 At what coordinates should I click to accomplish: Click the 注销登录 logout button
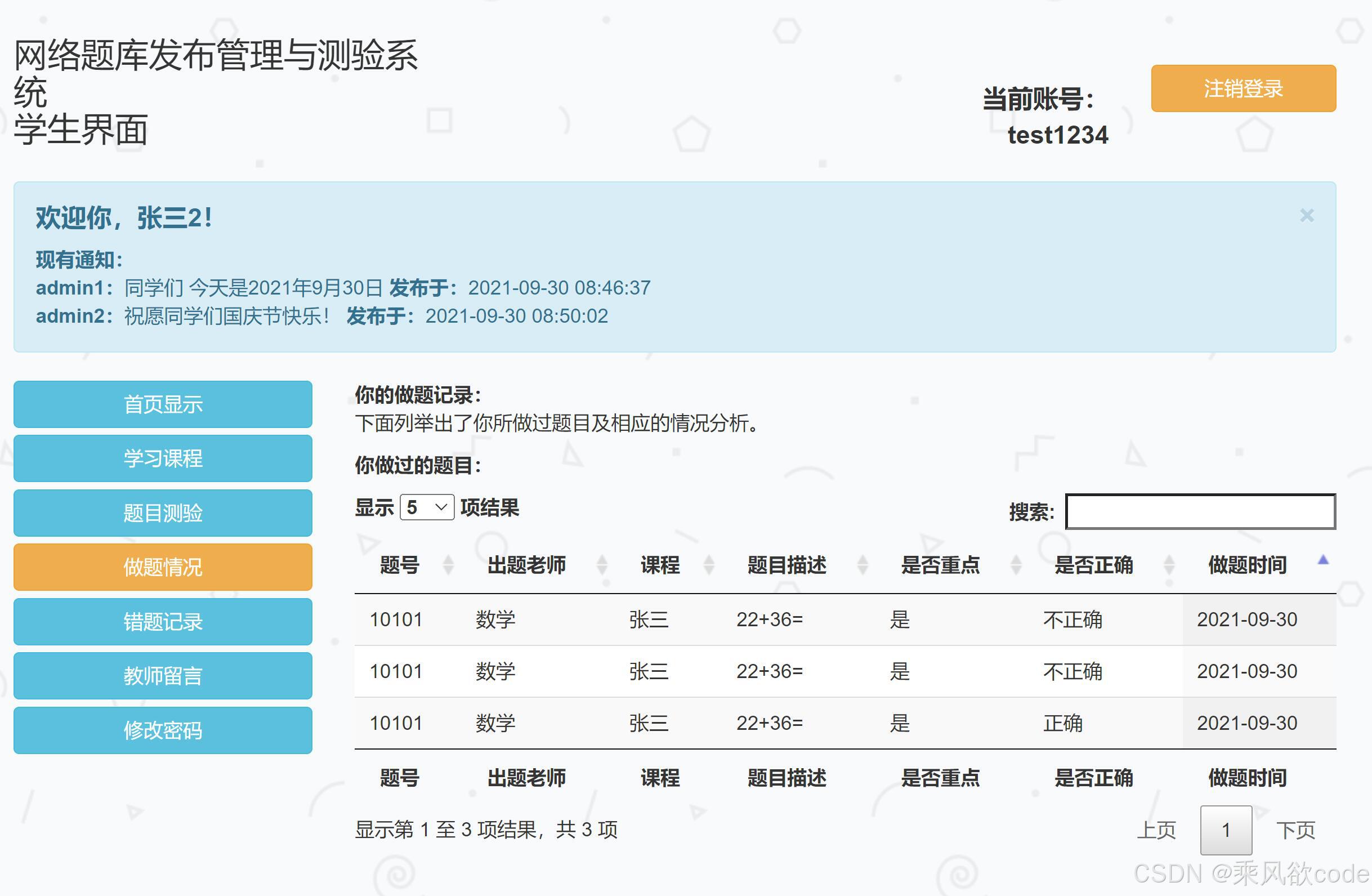click(1243, 88)
